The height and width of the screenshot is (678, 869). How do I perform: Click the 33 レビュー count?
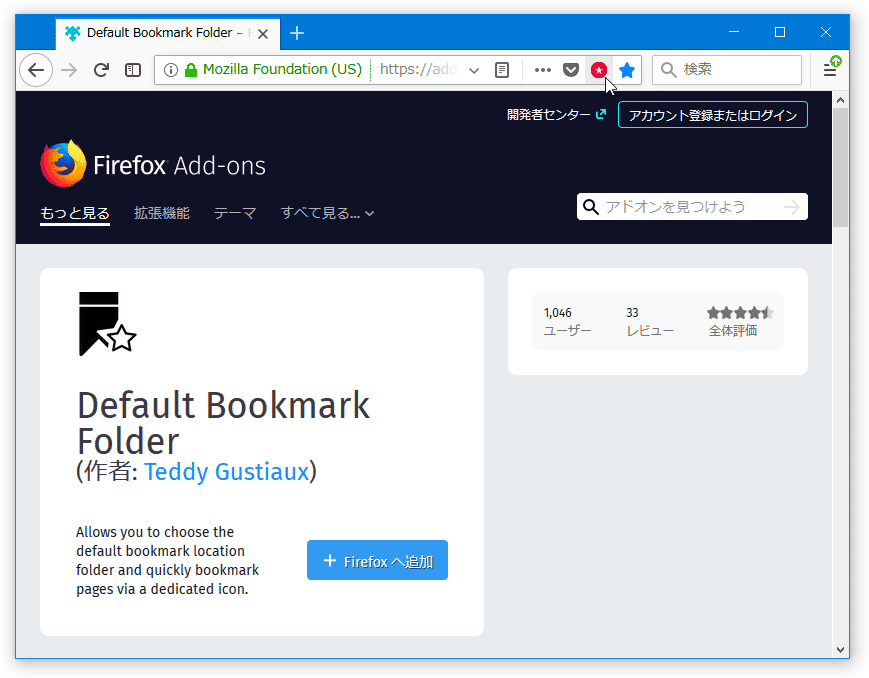(650, 322)
